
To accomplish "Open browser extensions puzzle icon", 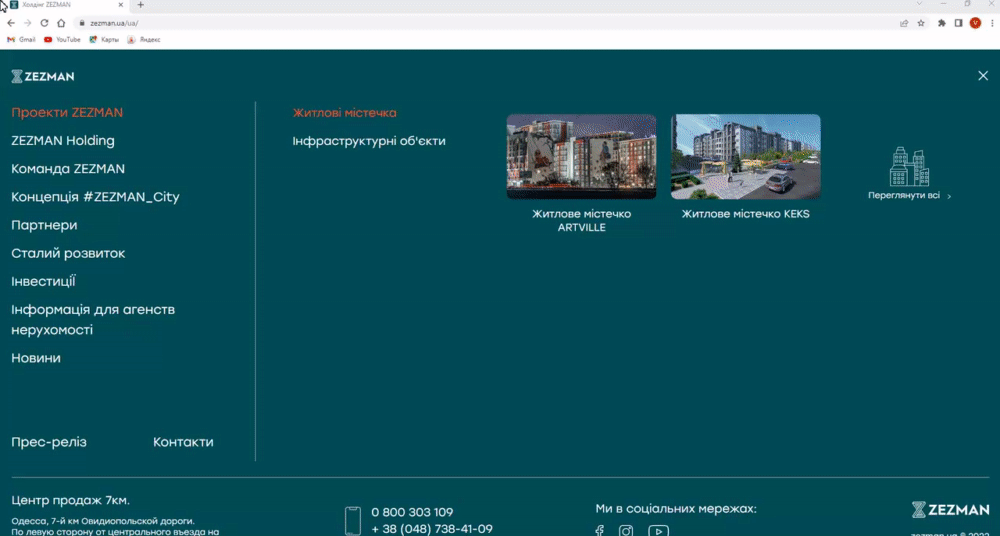I will point(941,23).
